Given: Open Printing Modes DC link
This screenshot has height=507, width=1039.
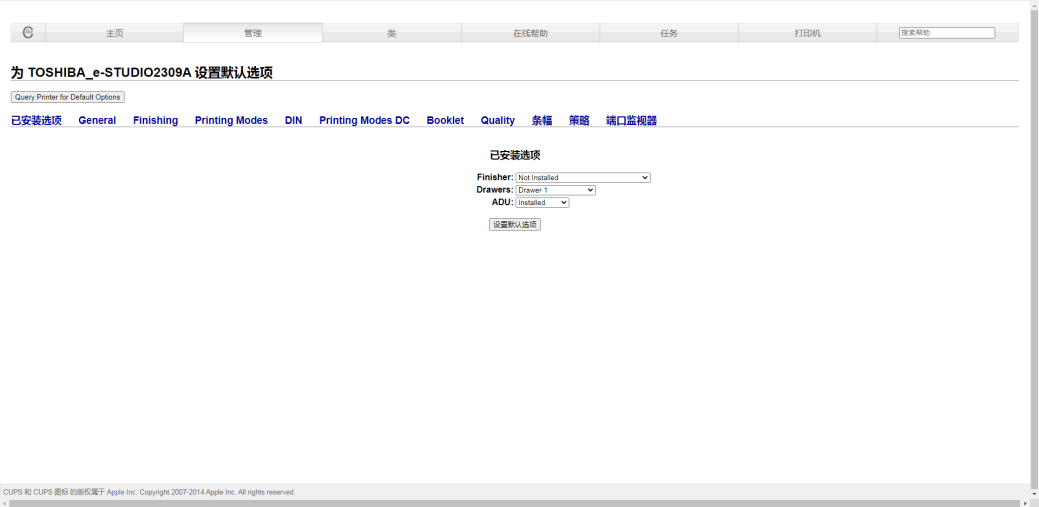Looking at the screenshot, I should tap(364, 120).
